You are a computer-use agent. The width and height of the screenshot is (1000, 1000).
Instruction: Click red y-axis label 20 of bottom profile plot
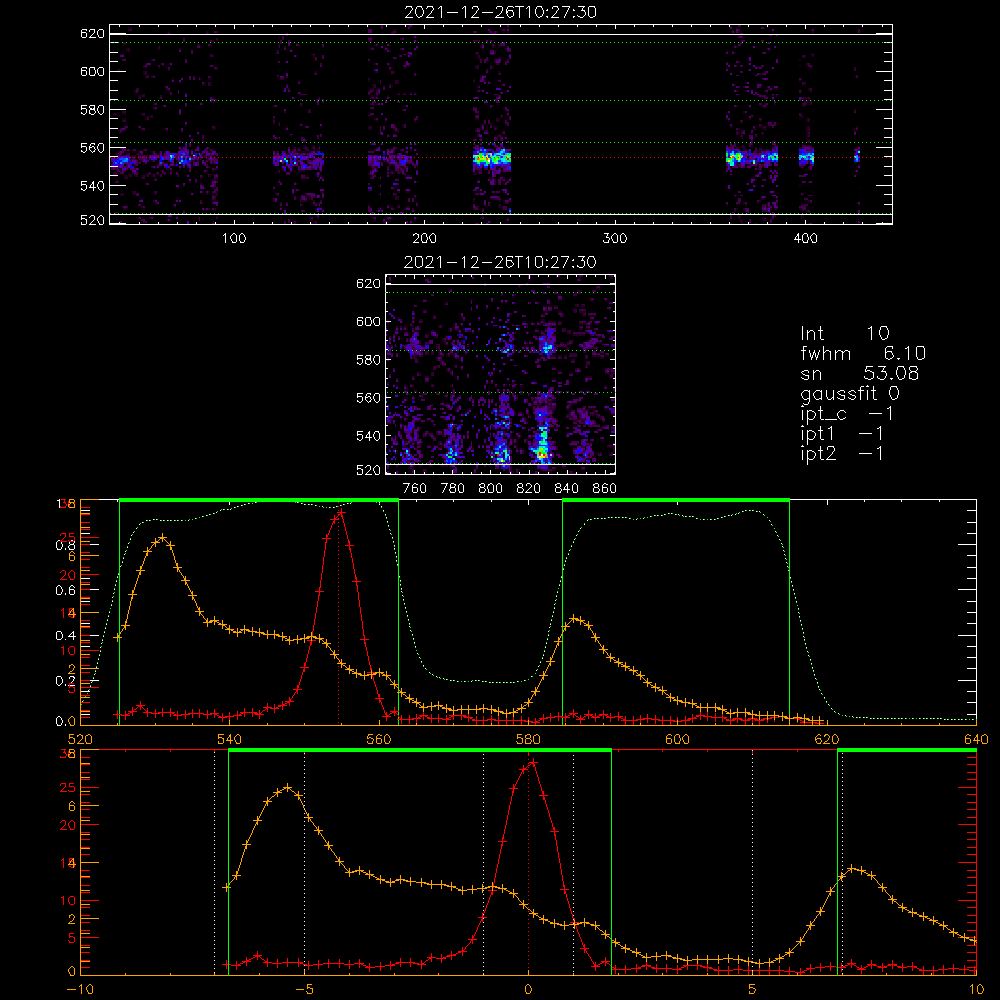click(68, 825)
